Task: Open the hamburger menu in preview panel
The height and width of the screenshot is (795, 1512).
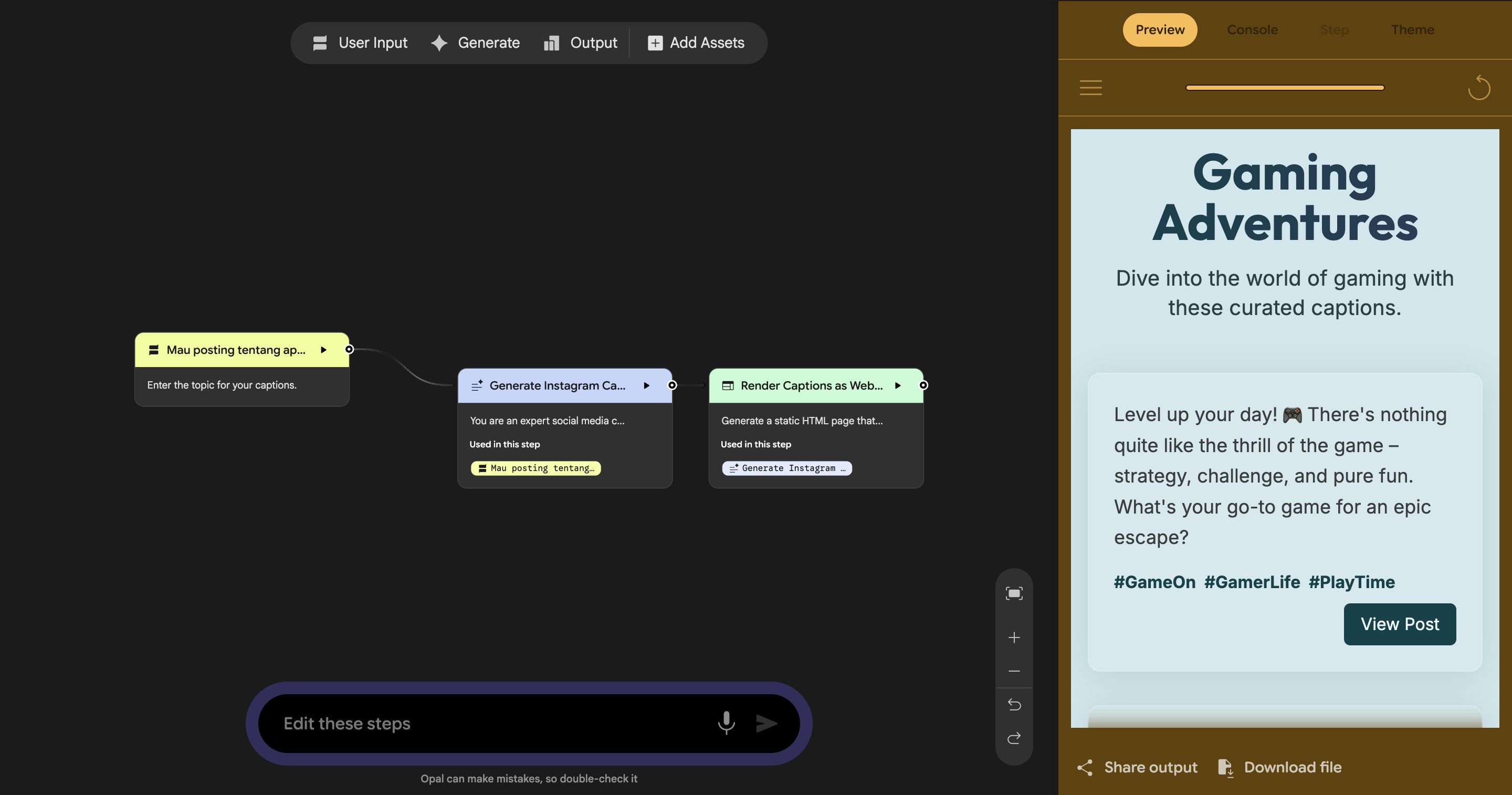Action: pyautogui.click(x=1090, y=88)
